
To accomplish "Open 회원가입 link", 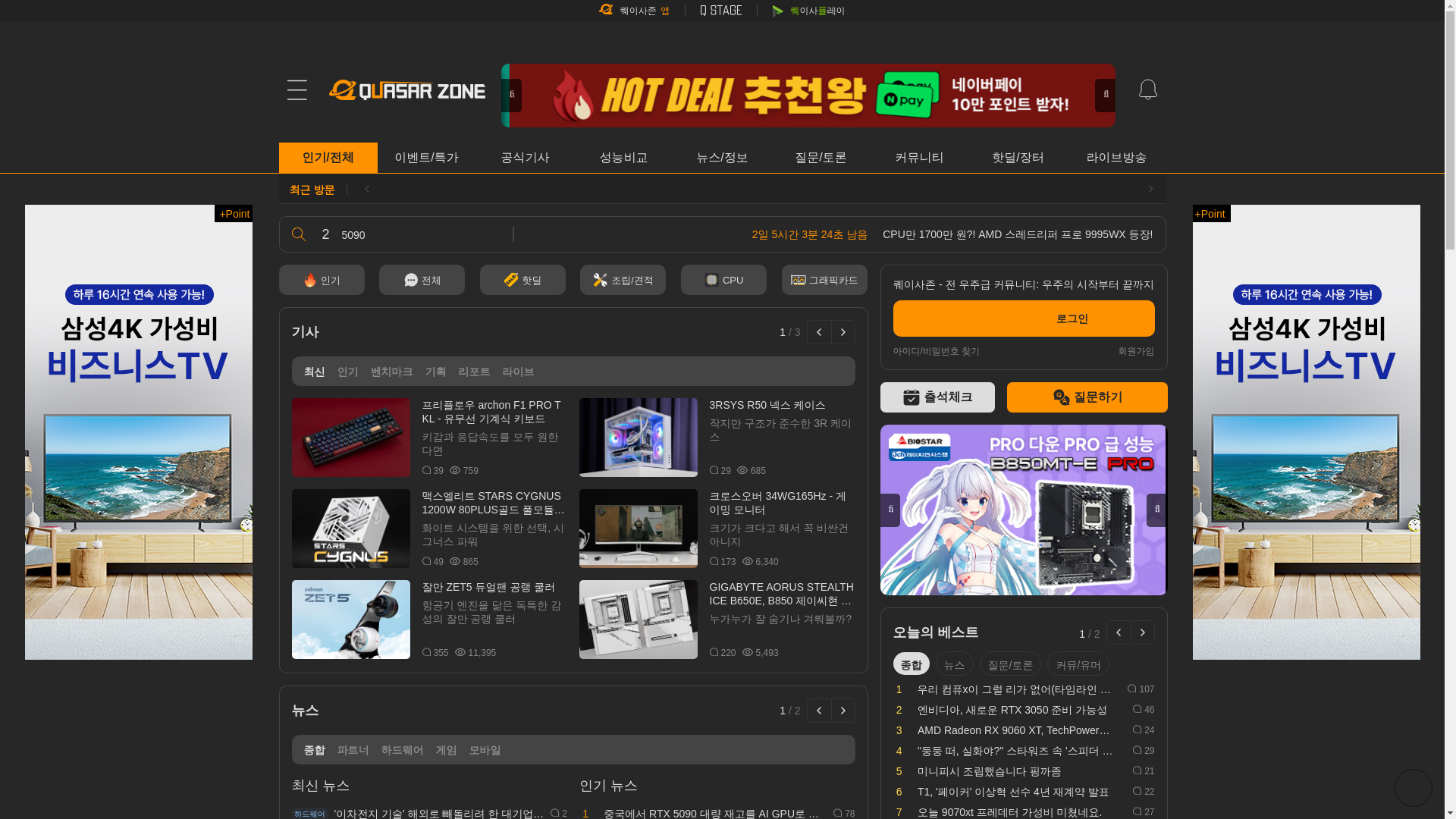I will coord(1136,351).
